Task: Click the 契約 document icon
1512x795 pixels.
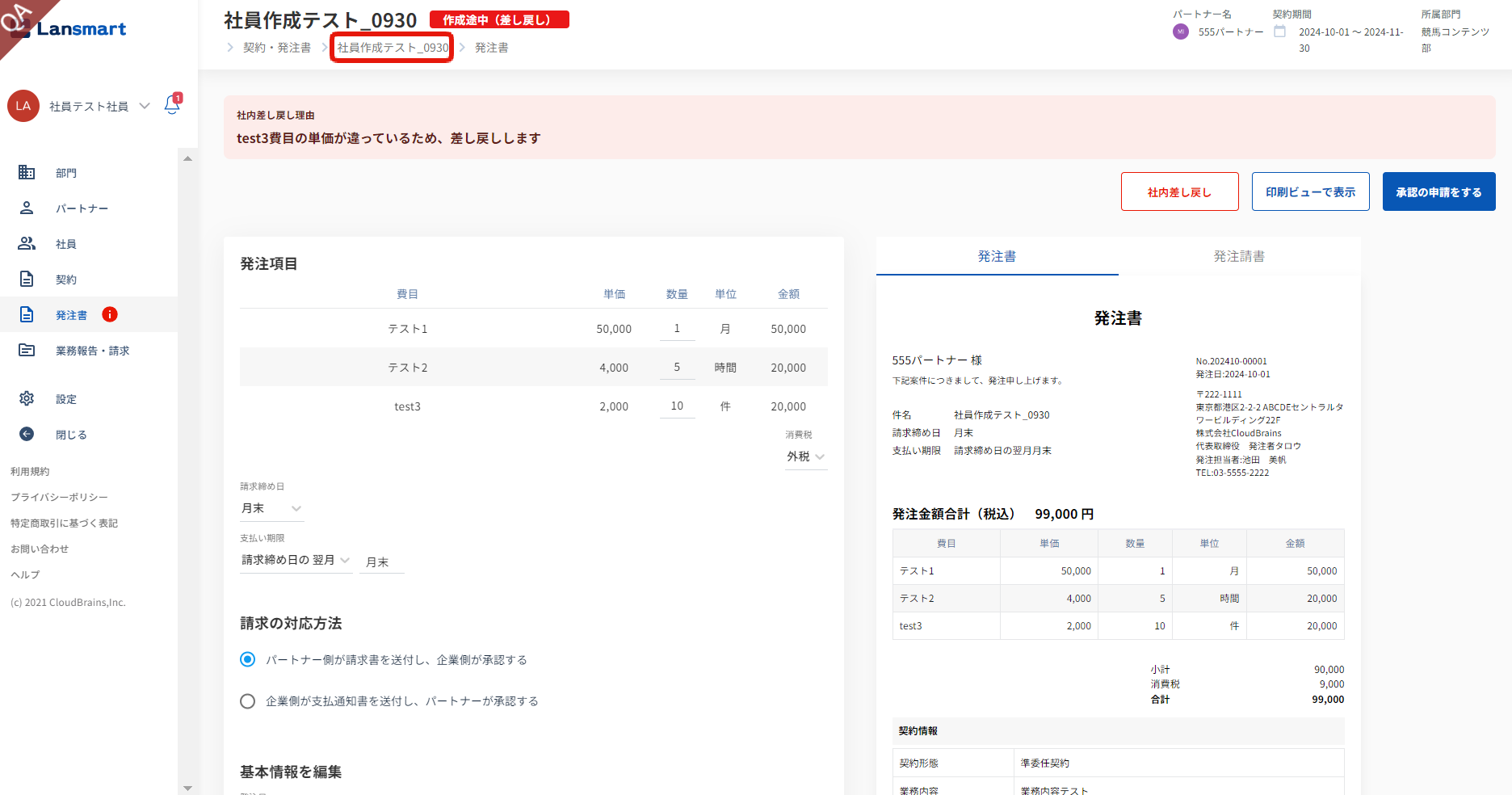Action: (x=27, y=279)
